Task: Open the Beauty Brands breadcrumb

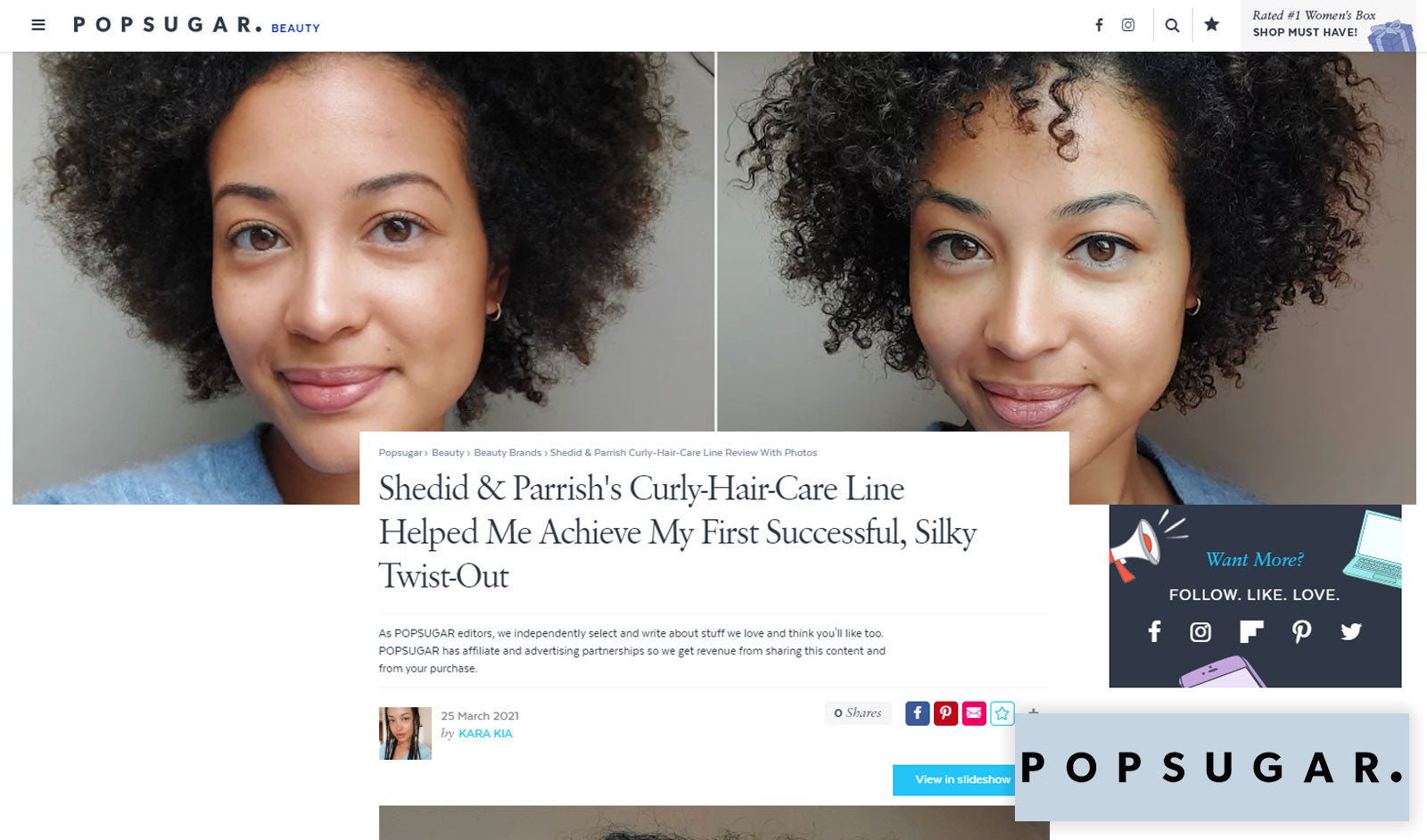Action: click(x=507, y=453)
